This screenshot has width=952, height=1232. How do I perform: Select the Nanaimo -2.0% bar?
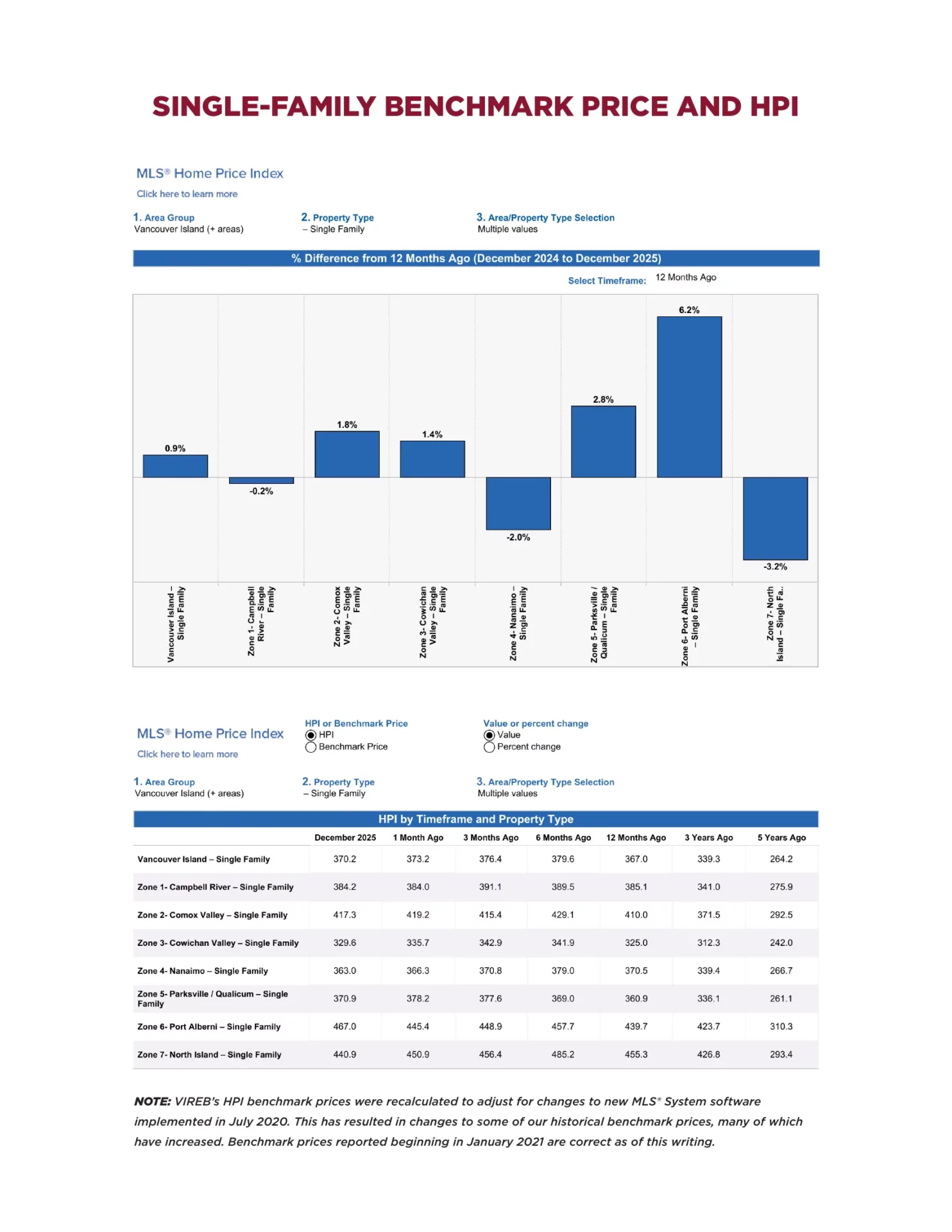[518, 503]
